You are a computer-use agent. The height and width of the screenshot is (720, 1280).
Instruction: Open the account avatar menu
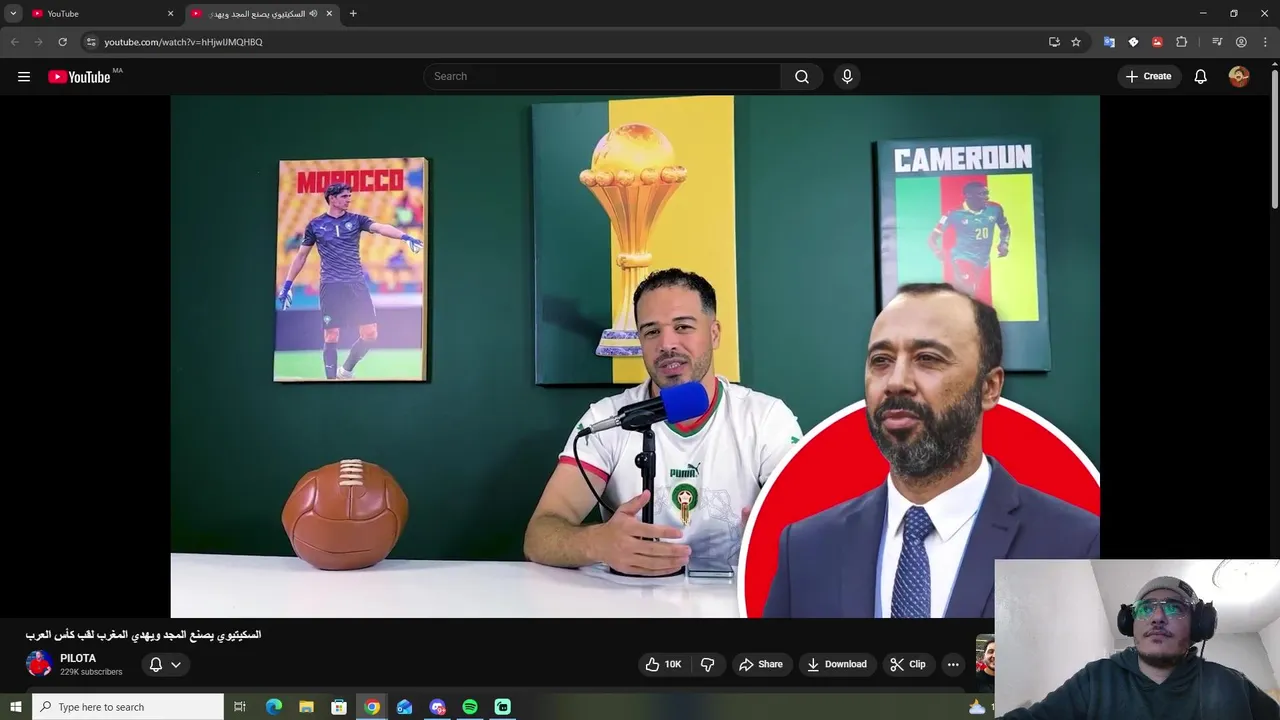[1239, 77]
